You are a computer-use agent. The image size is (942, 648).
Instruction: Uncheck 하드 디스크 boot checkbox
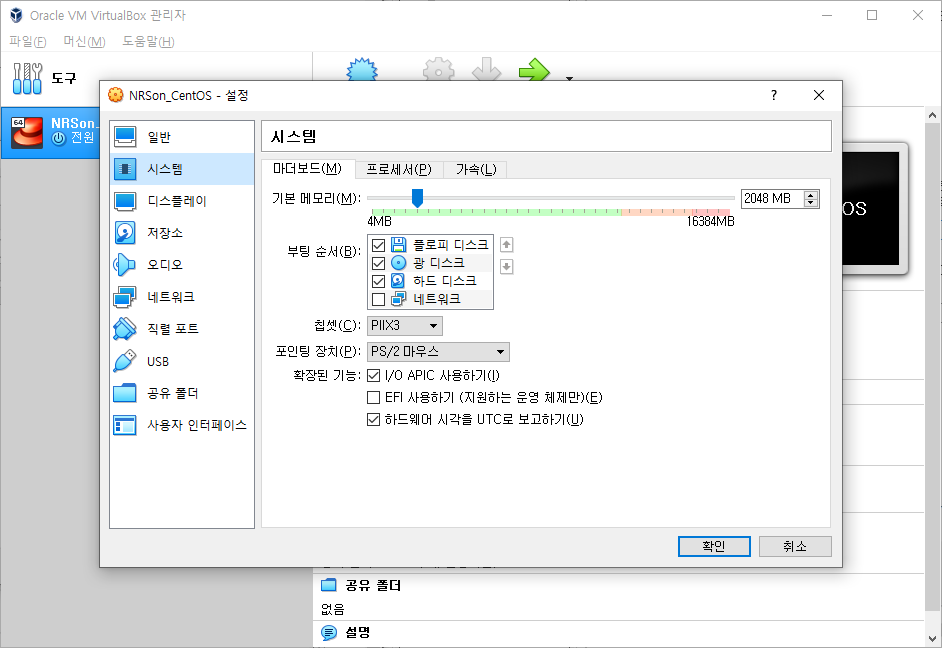(x=378, y=281)
